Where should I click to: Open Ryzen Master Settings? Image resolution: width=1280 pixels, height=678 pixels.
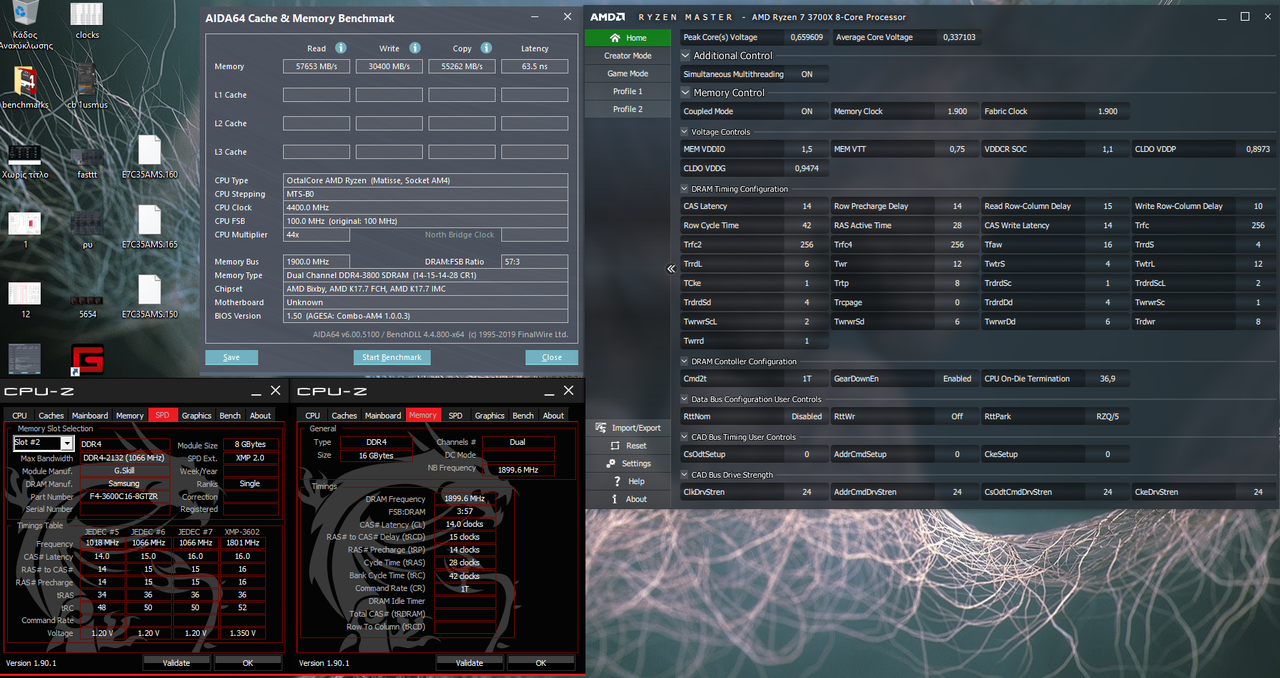coord(627,463)
